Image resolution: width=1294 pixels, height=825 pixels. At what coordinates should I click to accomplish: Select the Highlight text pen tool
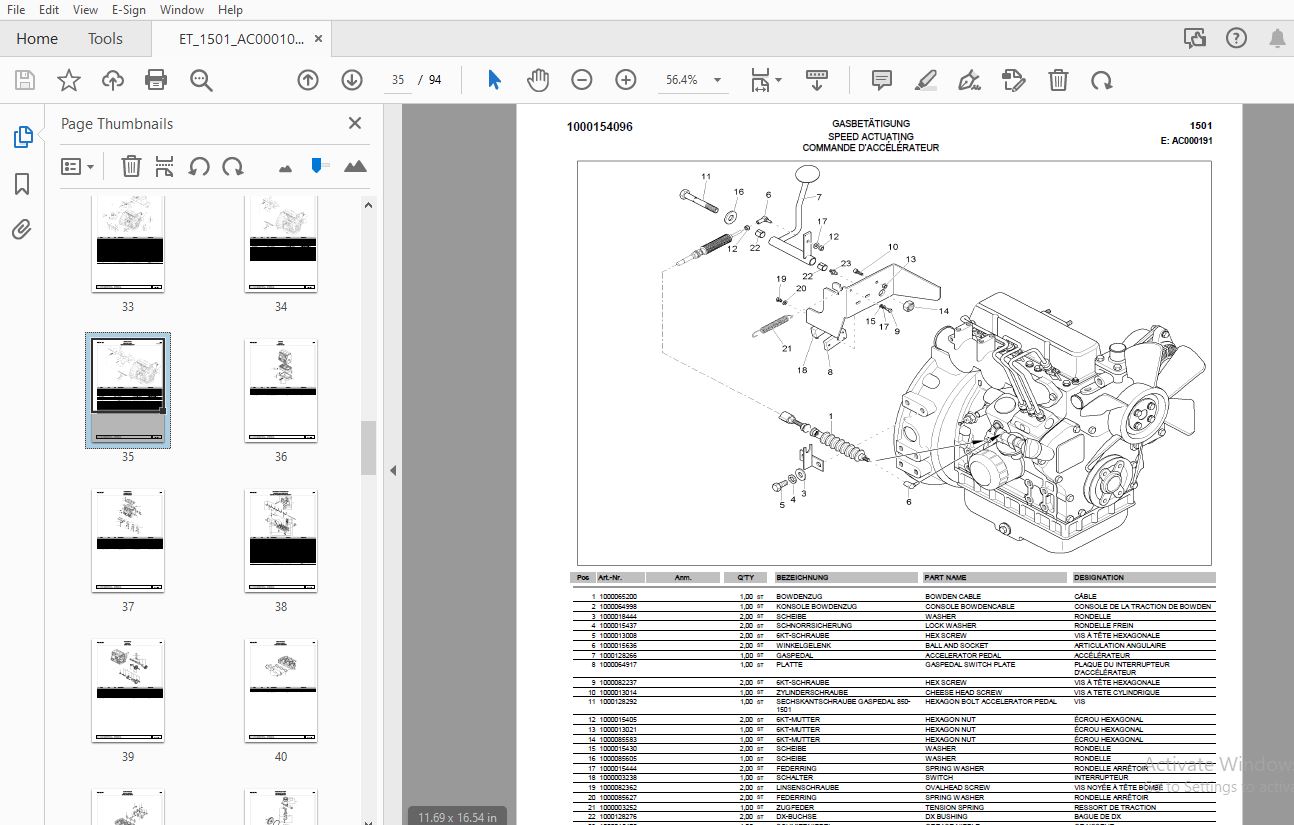tap(926, 80)
